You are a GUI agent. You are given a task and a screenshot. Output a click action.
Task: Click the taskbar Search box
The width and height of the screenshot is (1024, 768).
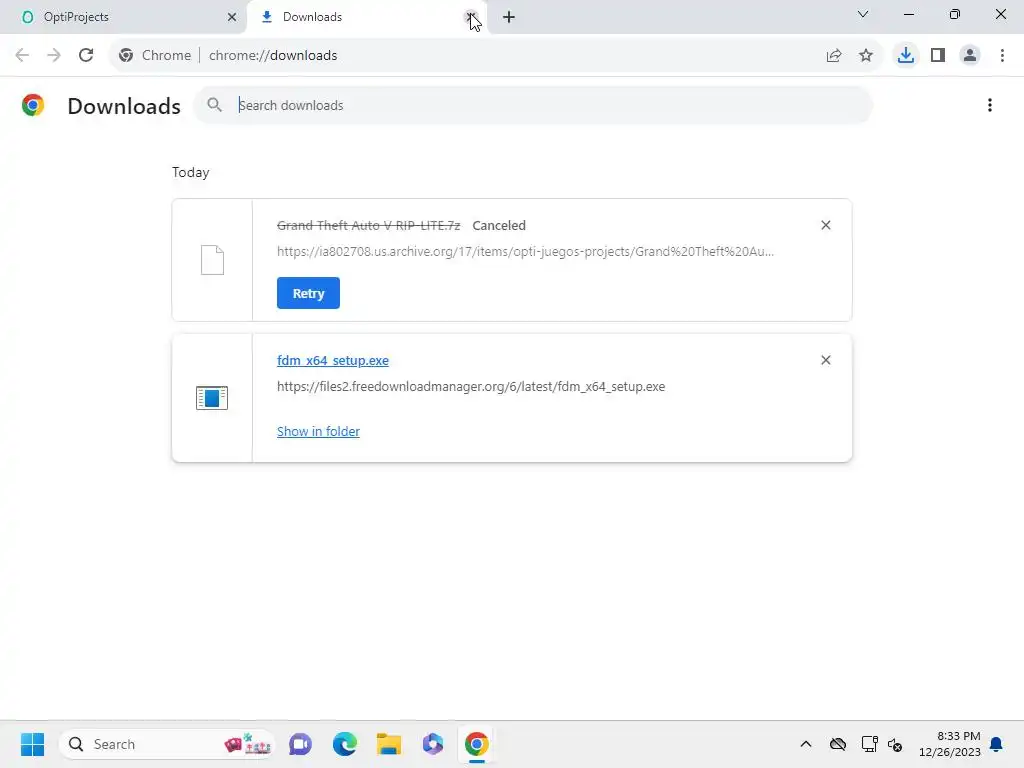click(x=167, y=744)
